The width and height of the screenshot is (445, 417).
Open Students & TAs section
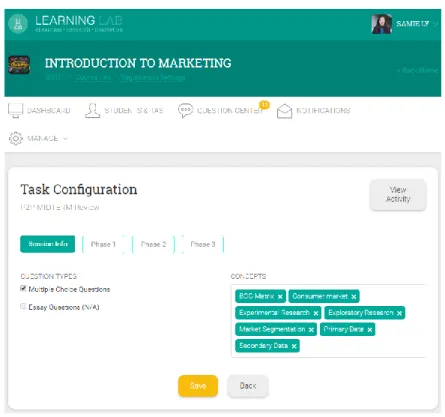coord(134,111)
